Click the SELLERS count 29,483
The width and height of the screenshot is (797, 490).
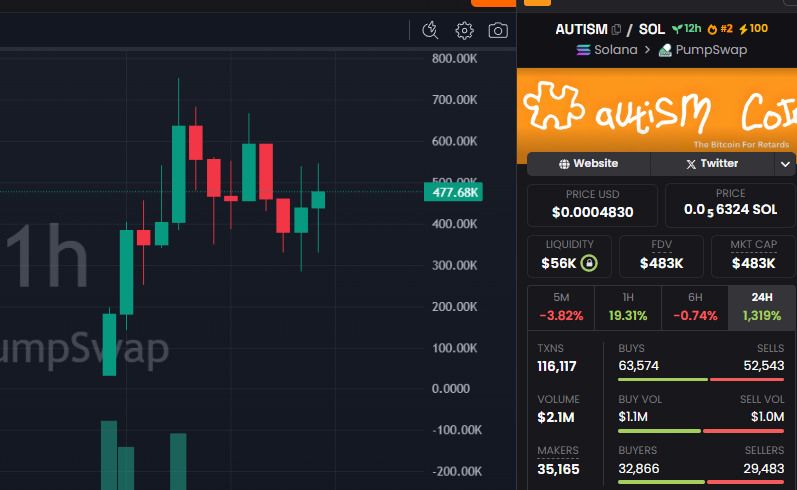763,469
